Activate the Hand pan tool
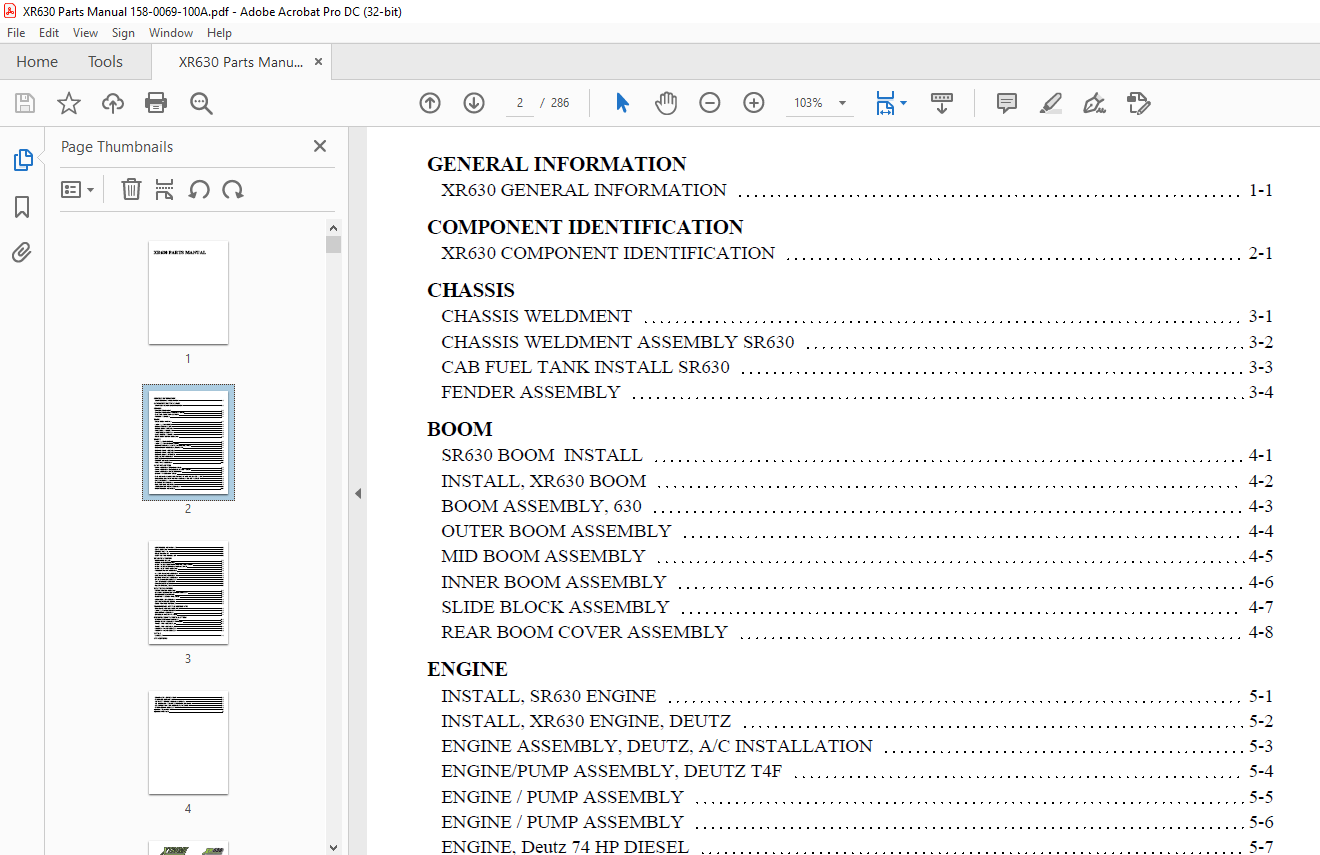 click(x=666, y=103)
